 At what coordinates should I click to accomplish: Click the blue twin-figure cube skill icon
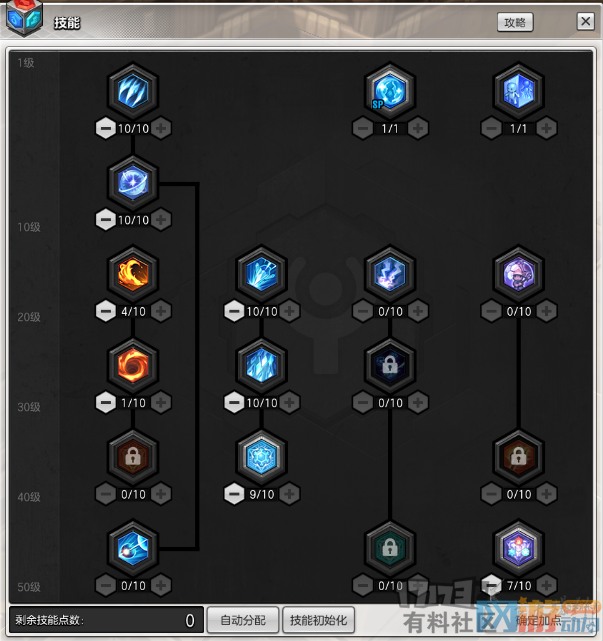tap(518, 91)
